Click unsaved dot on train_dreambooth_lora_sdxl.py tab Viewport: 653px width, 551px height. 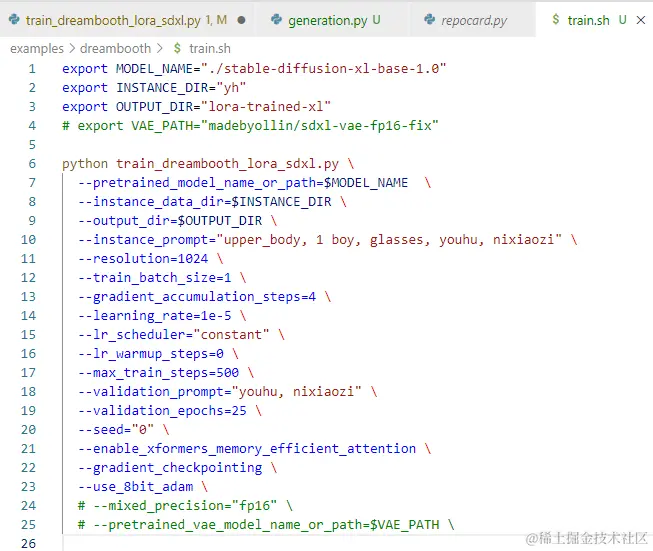[241, 20]
